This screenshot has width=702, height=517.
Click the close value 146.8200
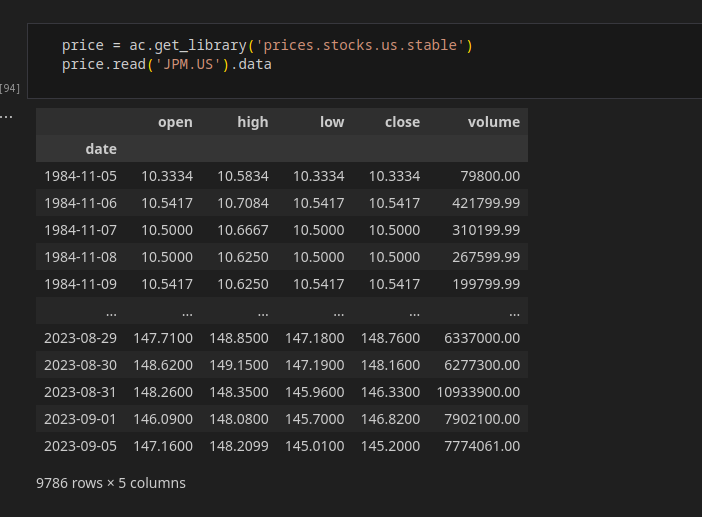390,419
